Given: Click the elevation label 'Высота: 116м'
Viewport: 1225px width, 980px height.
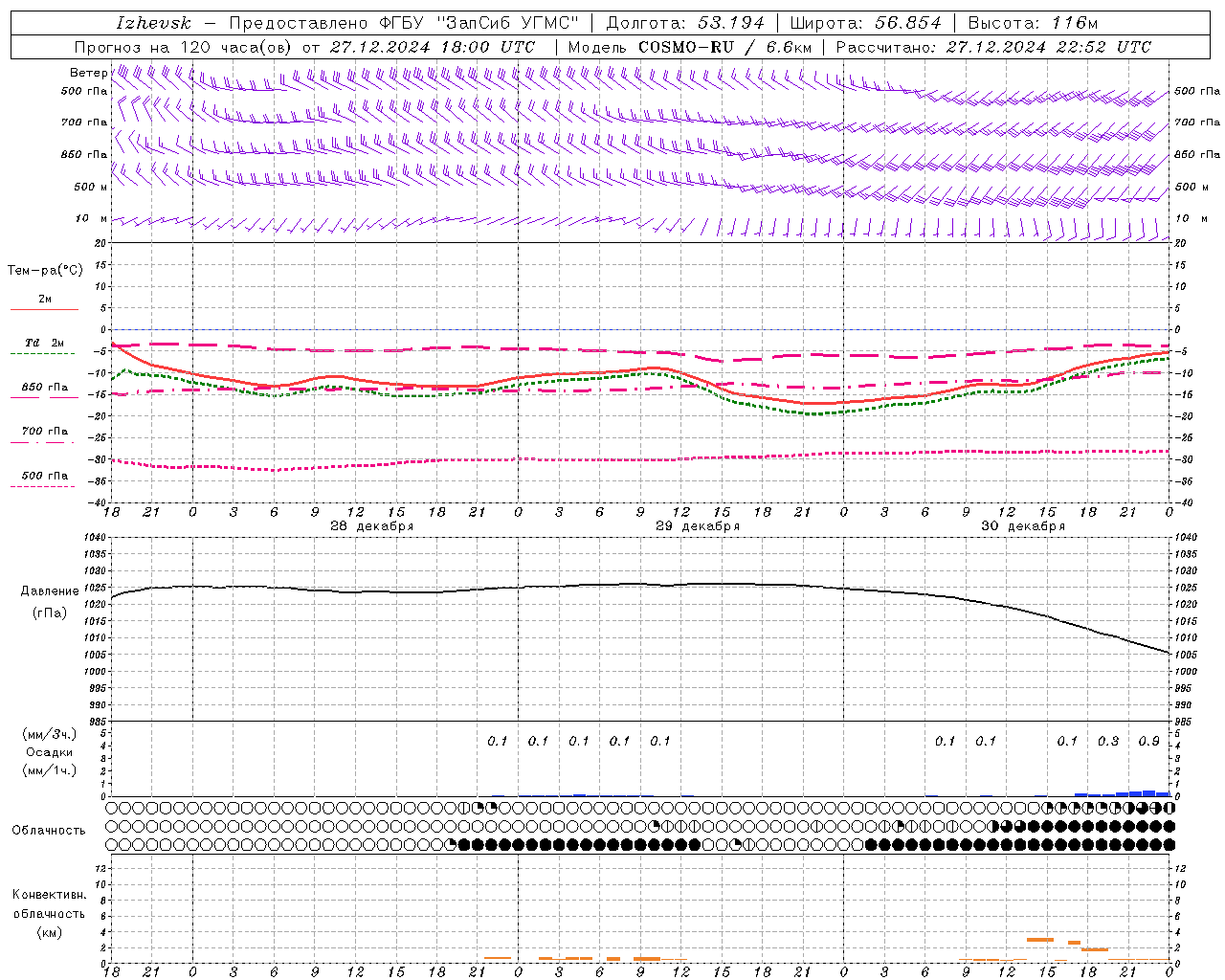Looking at the screenshot, I should (x=1034, y=23).
